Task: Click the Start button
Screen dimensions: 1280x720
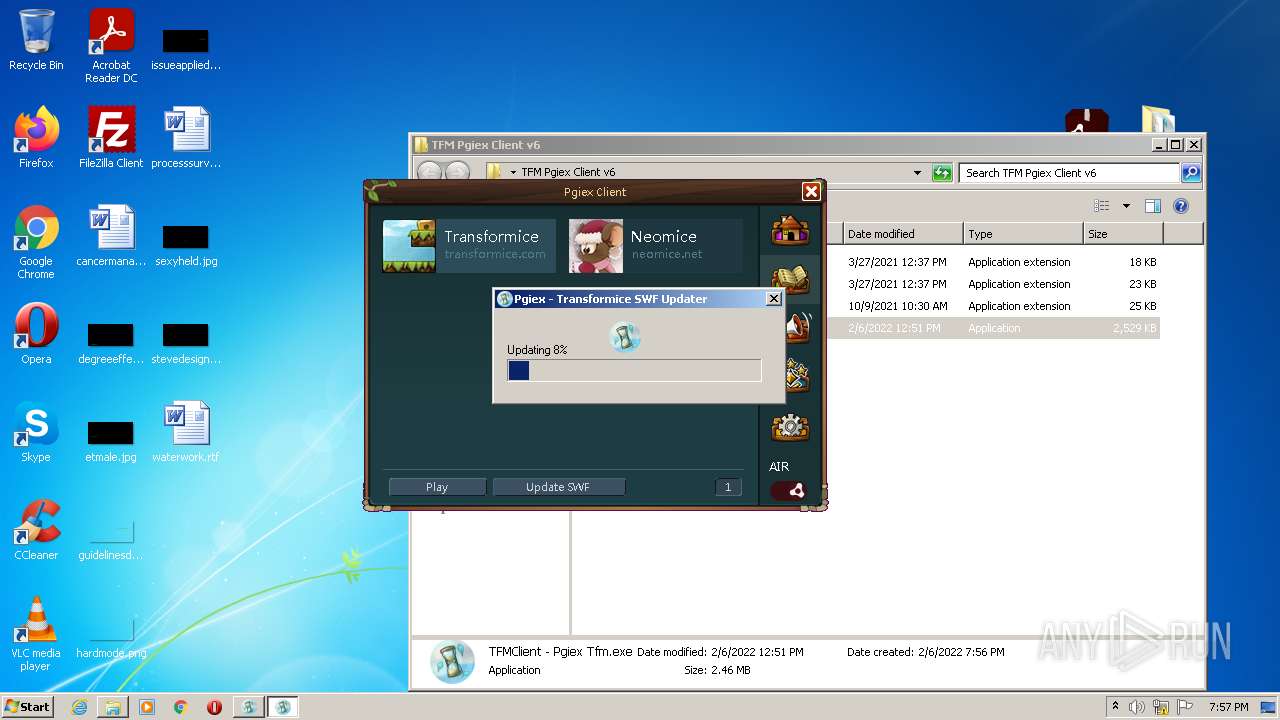Action: pos(27,707)
